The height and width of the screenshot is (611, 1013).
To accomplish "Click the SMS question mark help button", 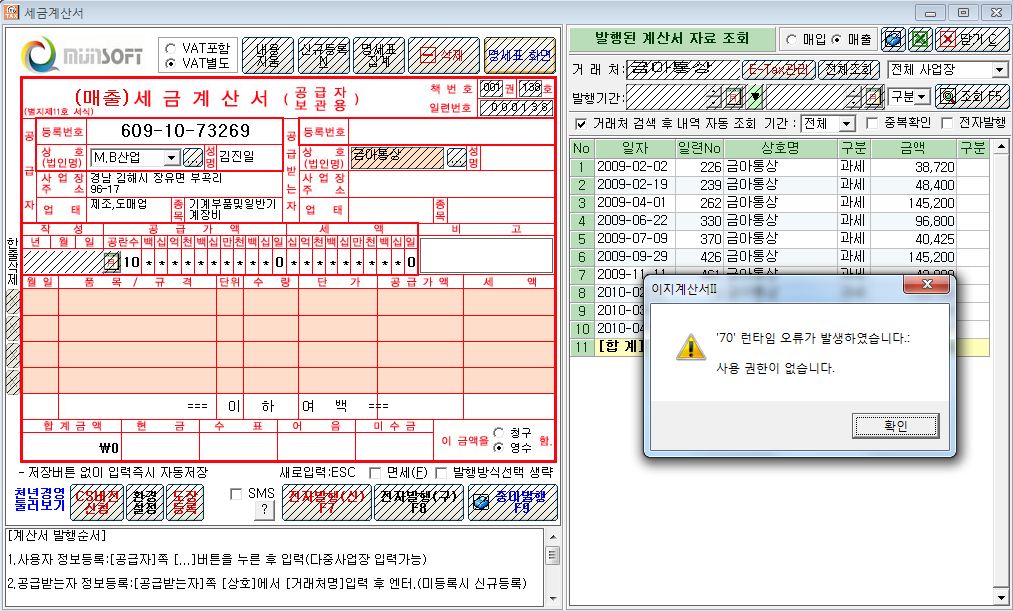I will click(264, 509).
